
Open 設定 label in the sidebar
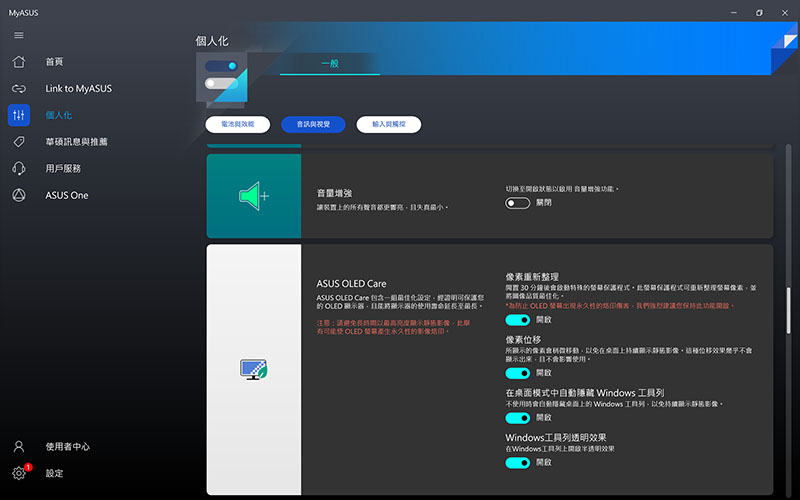pyautogui.click(x=54, y=473)
